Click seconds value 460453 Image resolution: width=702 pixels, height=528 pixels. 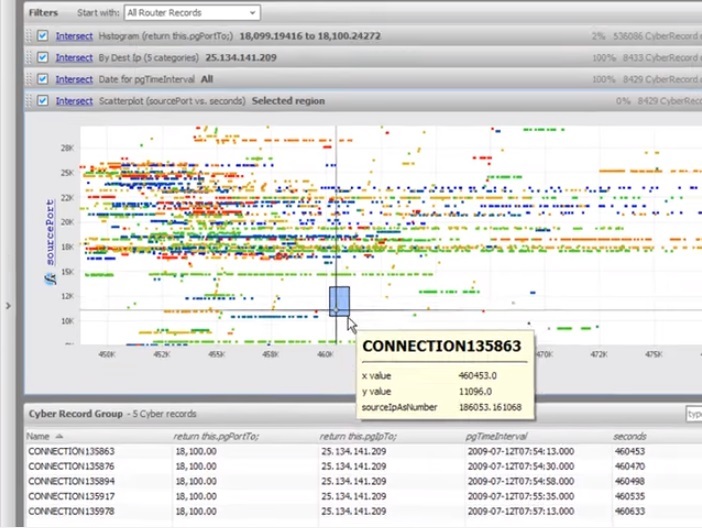coord(630,451)
